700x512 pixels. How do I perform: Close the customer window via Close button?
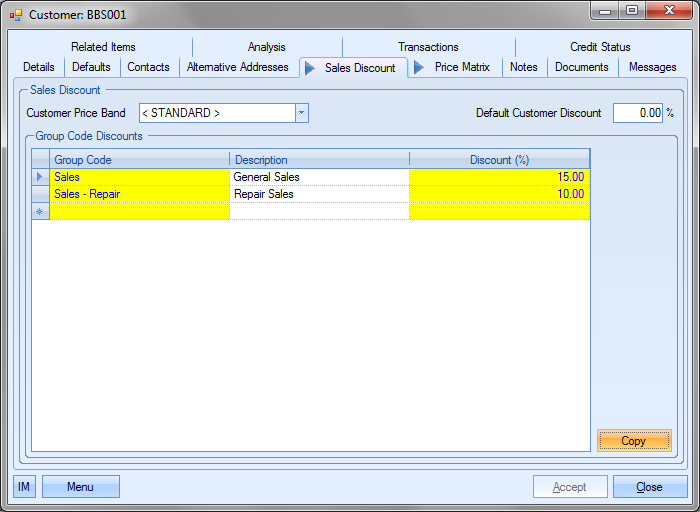649,487
